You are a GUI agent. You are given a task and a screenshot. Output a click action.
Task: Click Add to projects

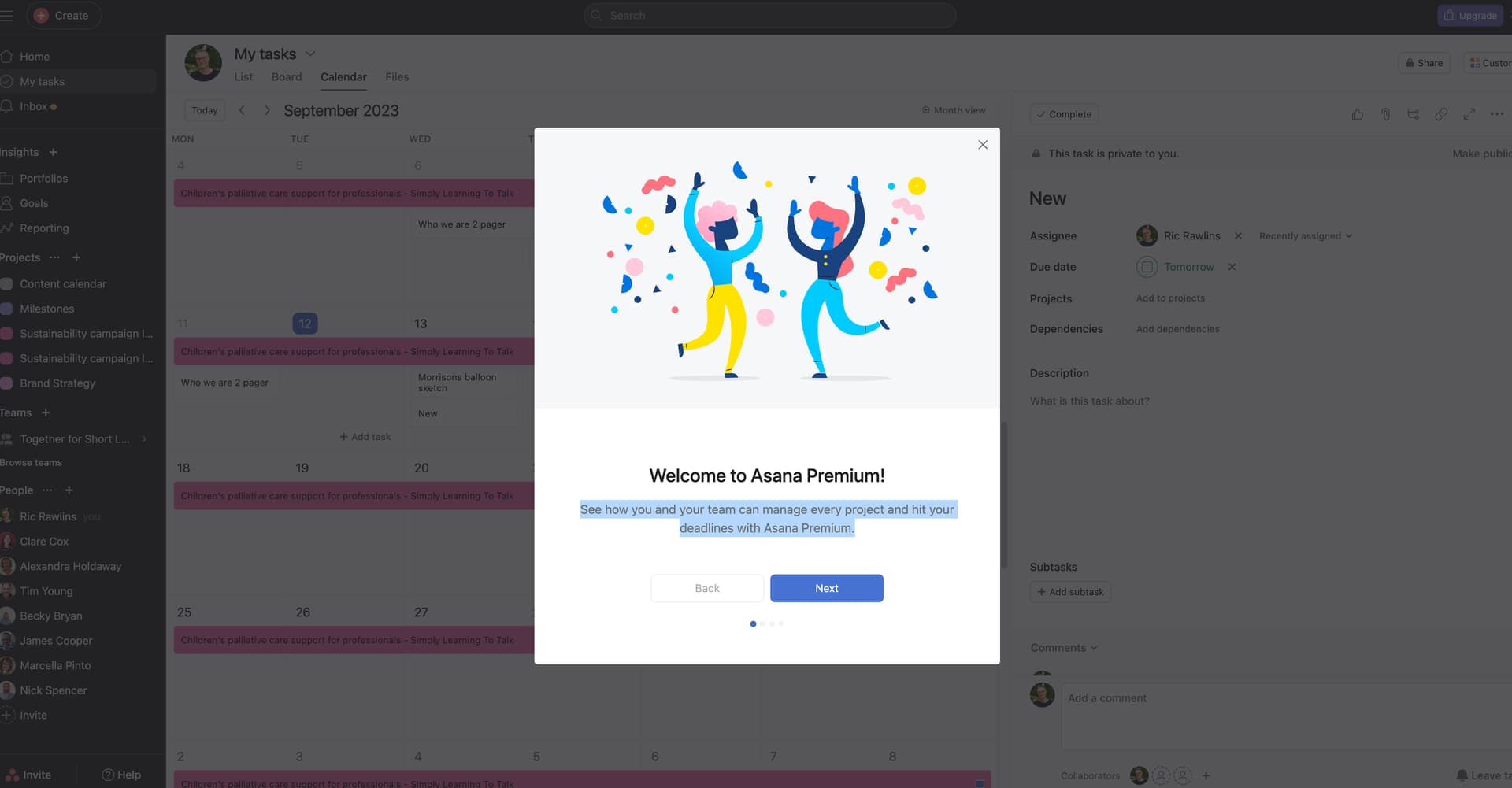1170,298
